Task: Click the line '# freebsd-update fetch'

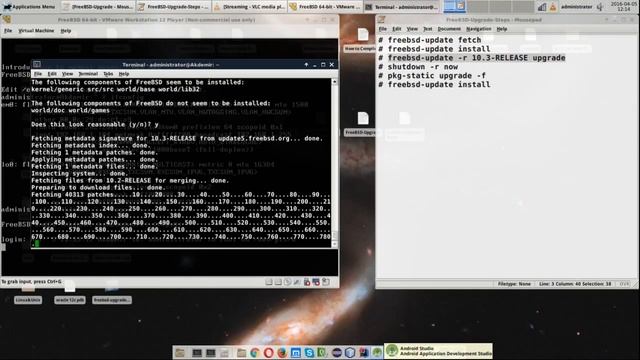Action: tap(429, 40)
